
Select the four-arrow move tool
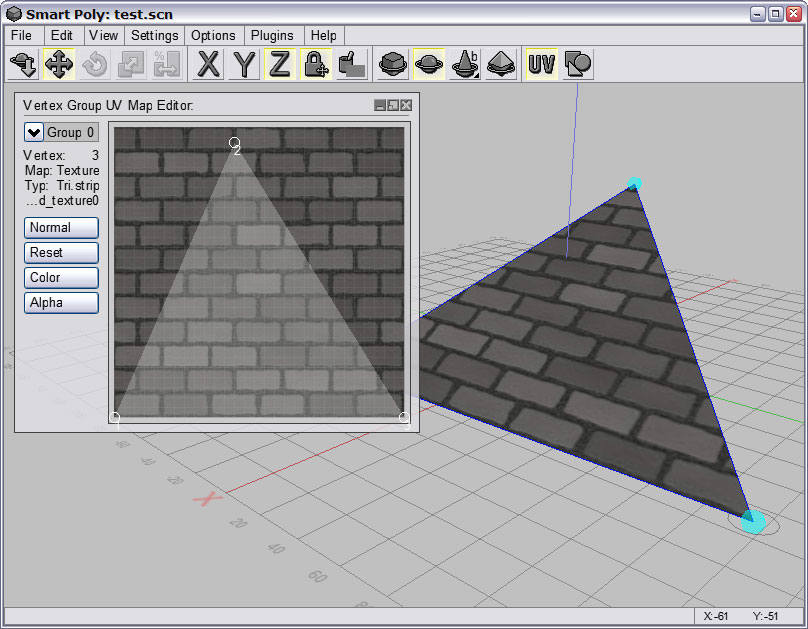tap(59, 65)
